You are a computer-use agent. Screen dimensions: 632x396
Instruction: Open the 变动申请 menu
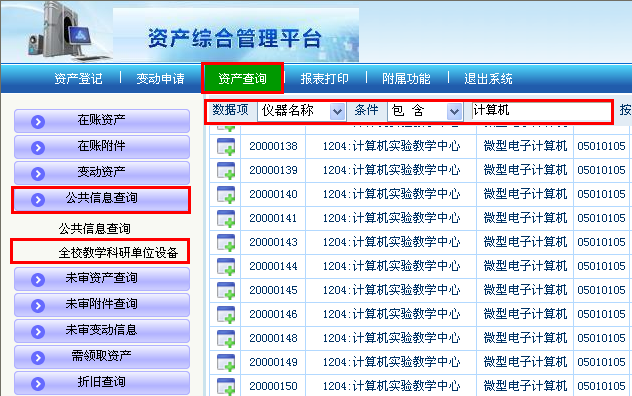160,79
